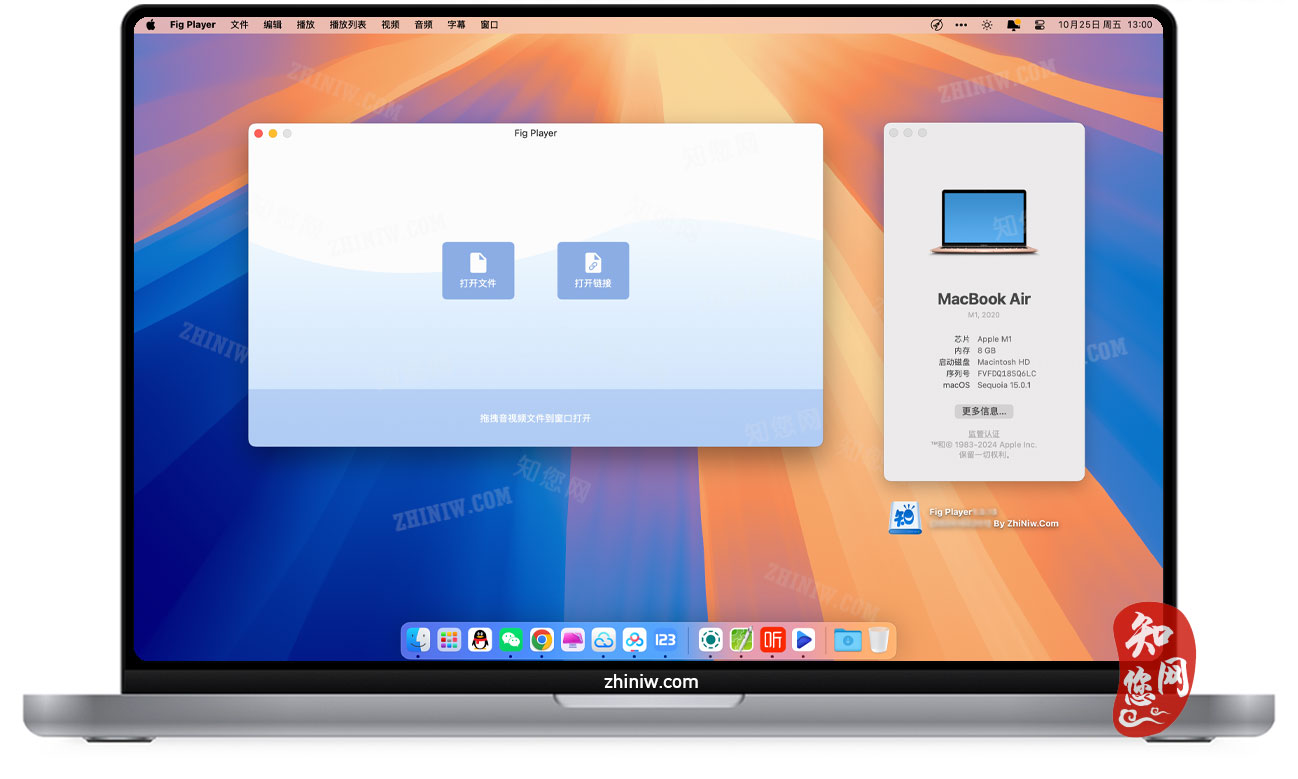
Task: Open the pink monitor app in dock
Action: click(573, 640)
